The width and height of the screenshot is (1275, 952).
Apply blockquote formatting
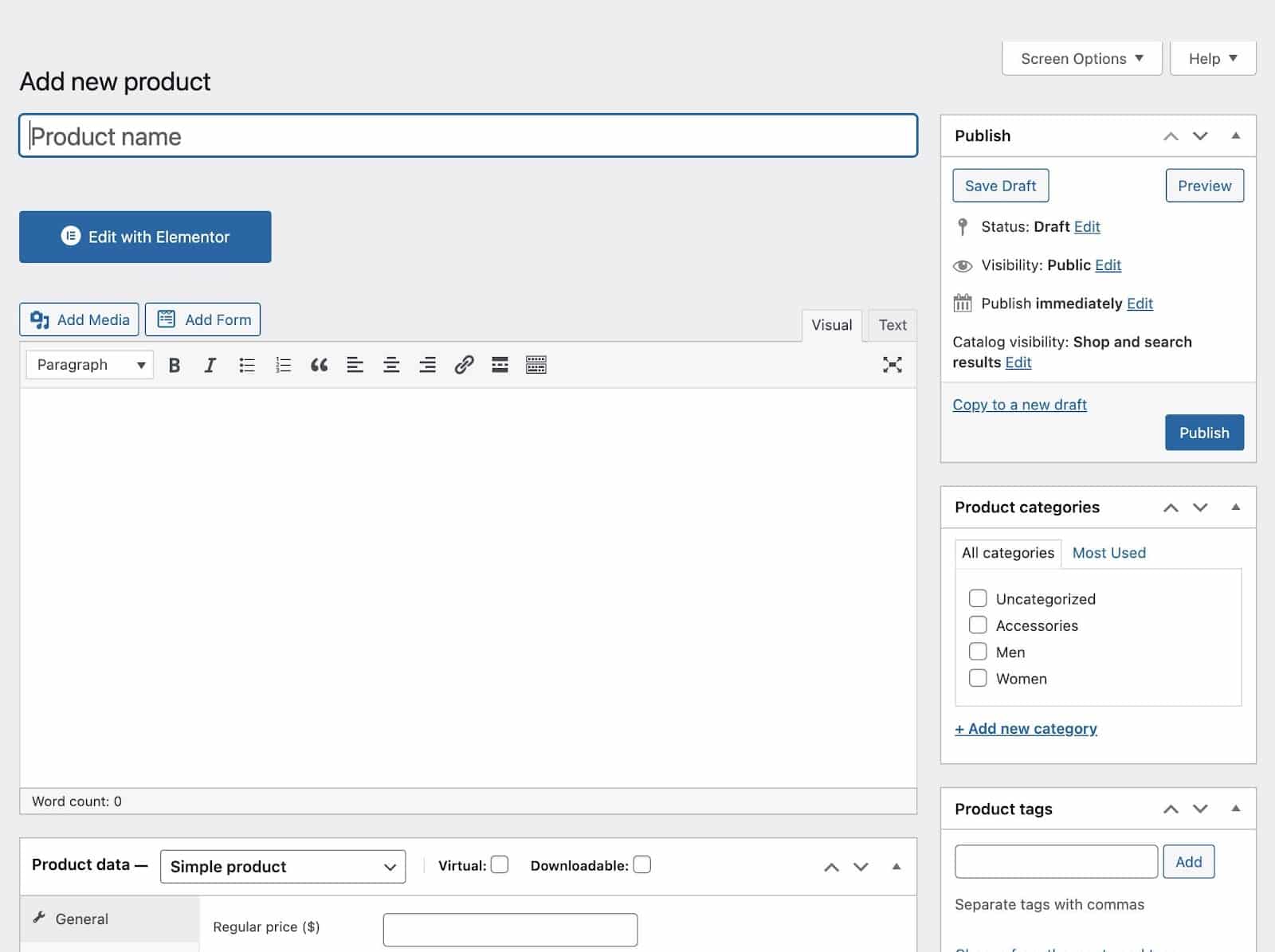pos(319,365)
